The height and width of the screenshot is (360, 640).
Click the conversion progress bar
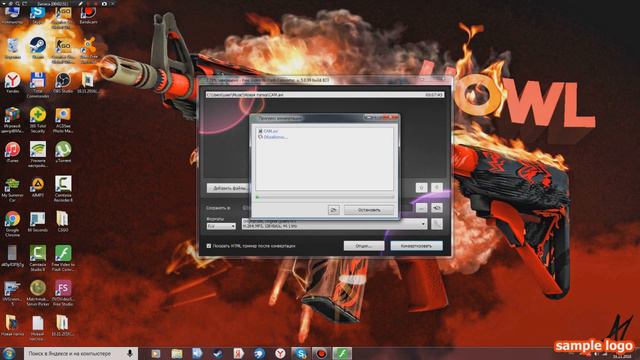tap(324, 197)
